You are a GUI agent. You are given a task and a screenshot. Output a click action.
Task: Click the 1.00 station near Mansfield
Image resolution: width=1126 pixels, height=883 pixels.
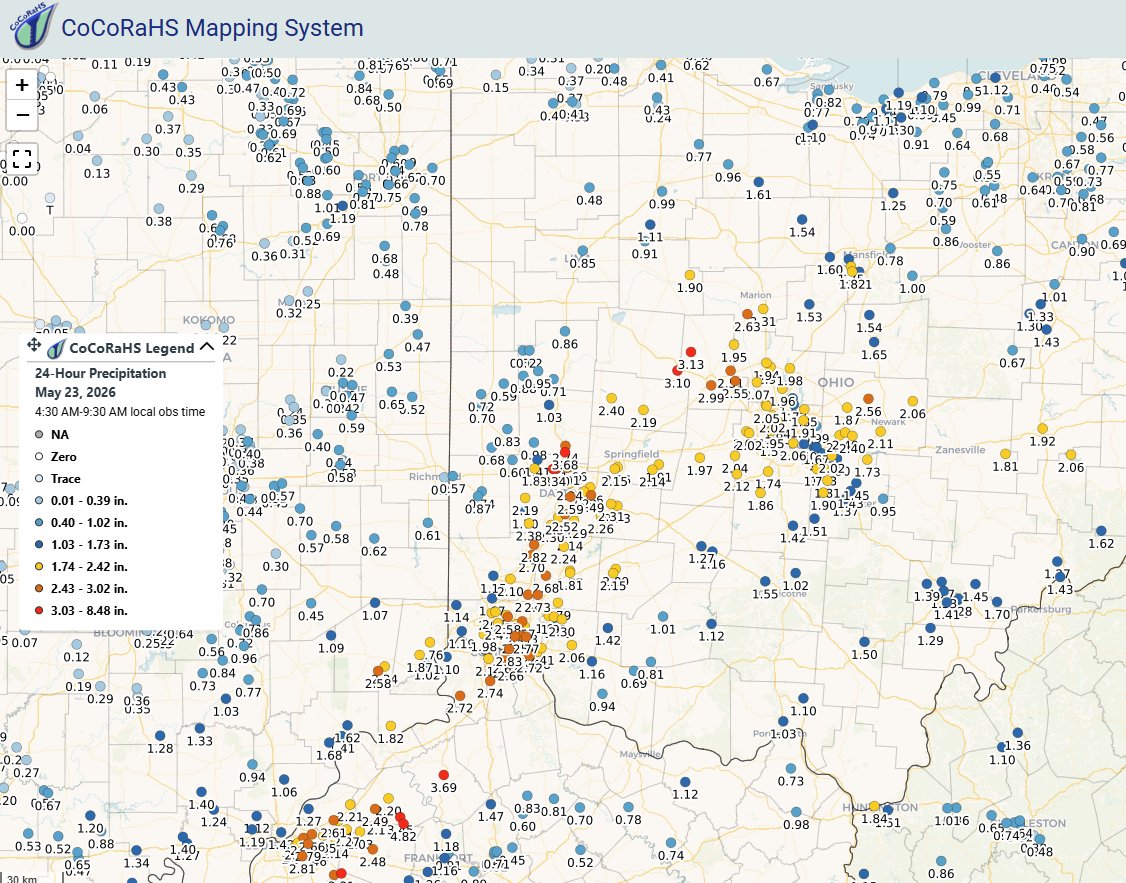click(913, 276)
